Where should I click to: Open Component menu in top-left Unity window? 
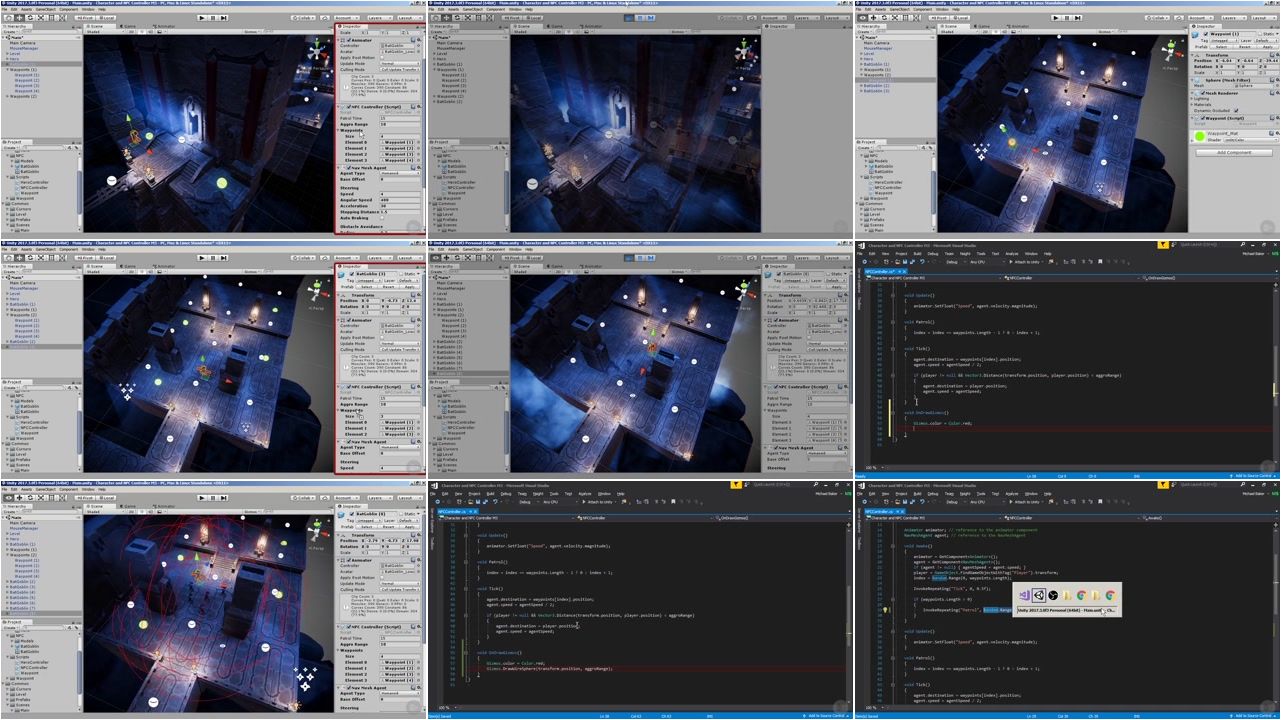click(x=69, y=10)
